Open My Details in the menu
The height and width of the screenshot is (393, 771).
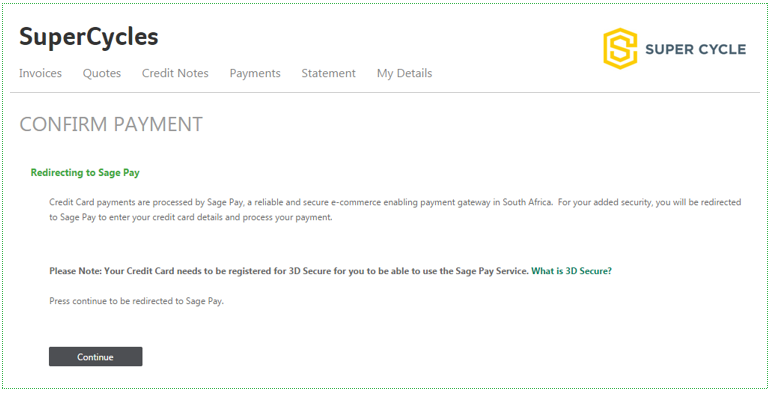pyautogui.click(x=404, y=73)
